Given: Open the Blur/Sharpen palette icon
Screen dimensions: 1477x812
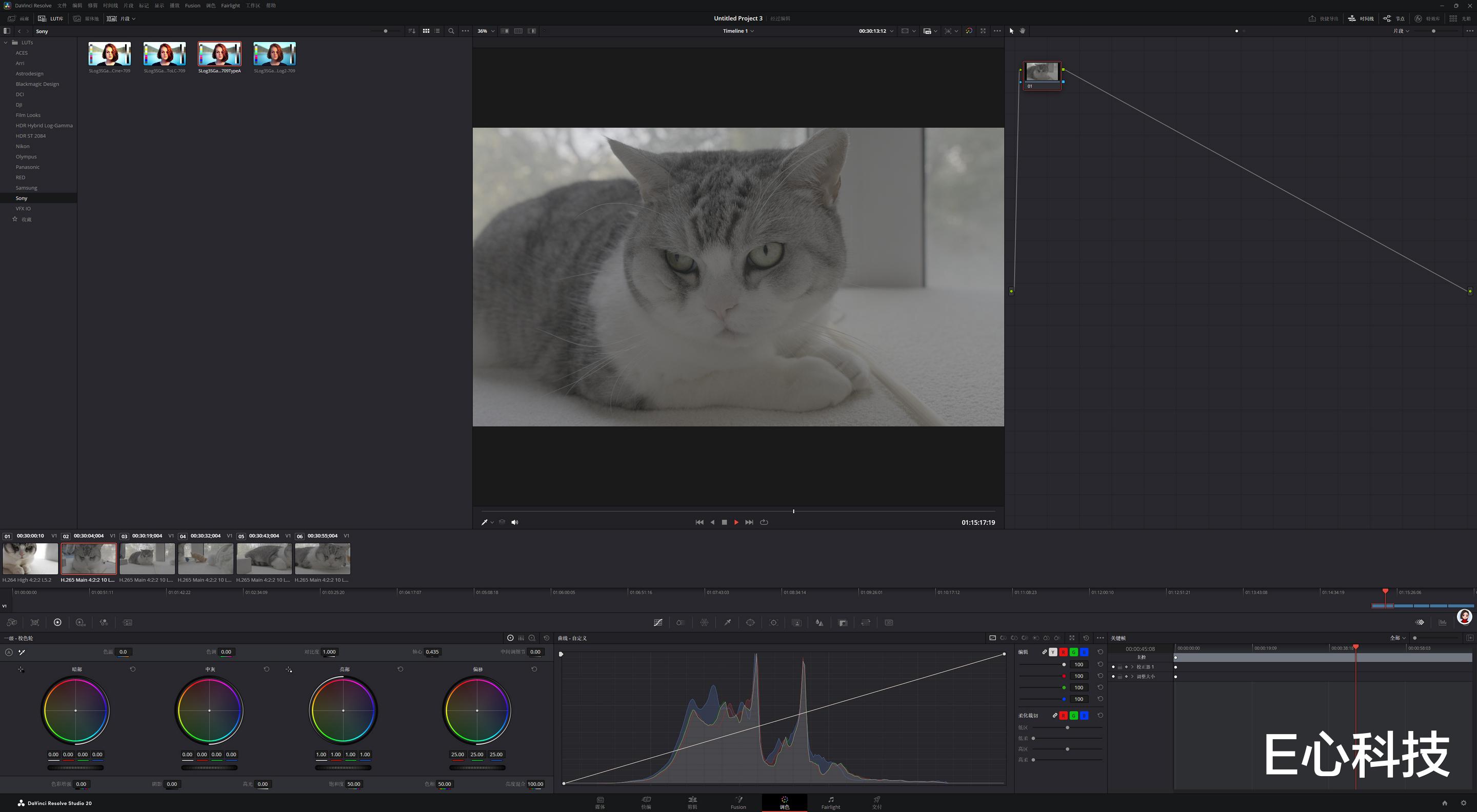Looking at the screenshot, I should (820, 622).
